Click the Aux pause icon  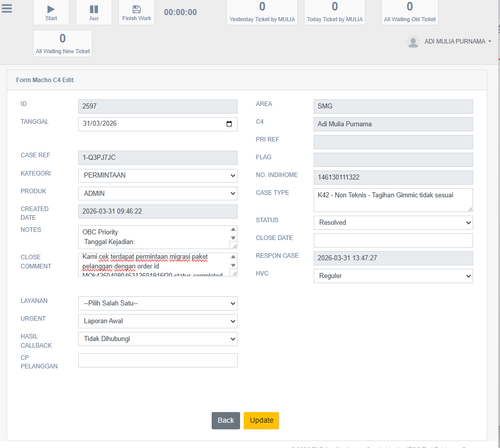pos(94,9)
